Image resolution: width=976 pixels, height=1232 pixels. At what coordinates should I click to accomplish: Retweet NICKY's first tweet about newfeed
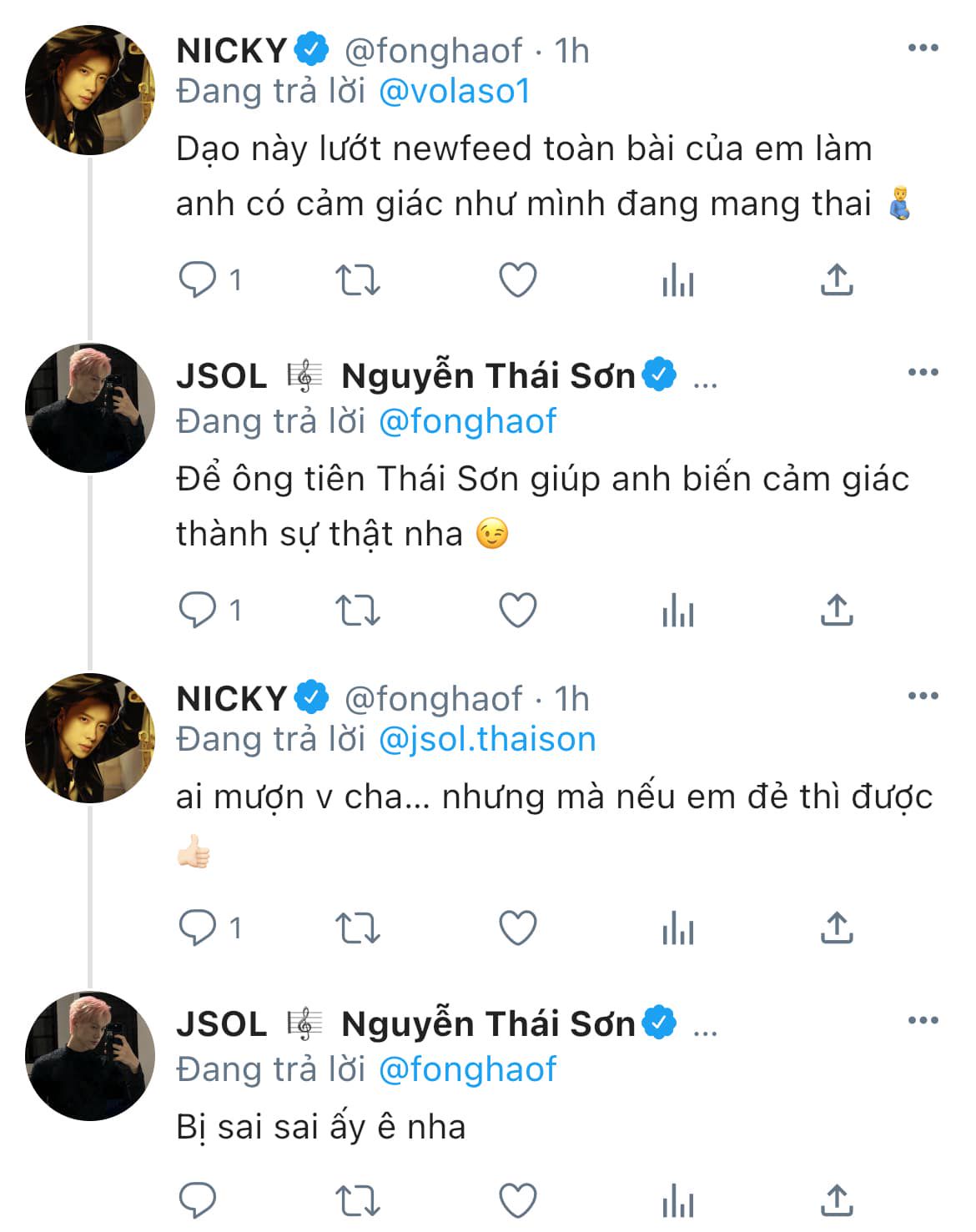tap(358, 280)
